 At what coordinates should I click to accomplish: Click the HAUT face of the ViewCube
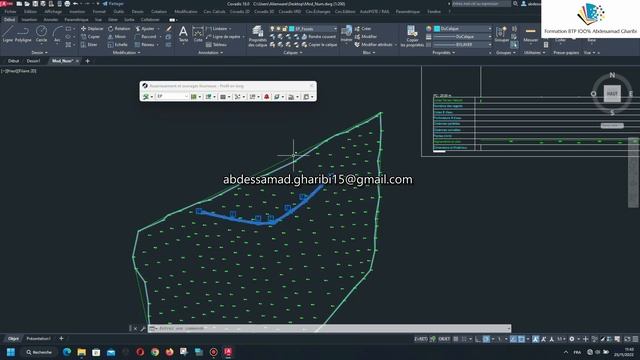pos(612,94)
